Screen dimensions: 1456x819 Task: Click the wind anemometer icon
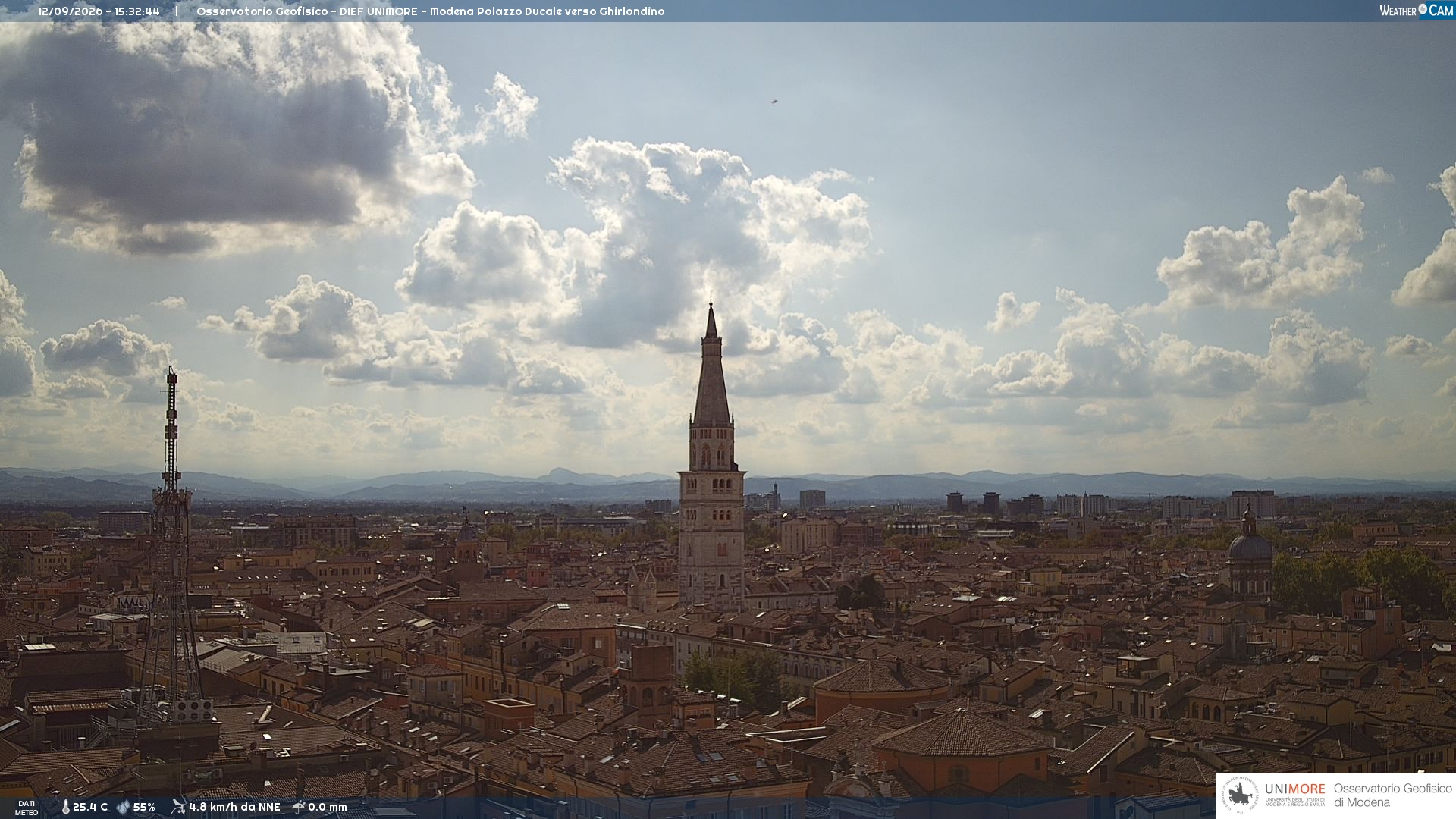pyautogui.click(x=178, y=807)
